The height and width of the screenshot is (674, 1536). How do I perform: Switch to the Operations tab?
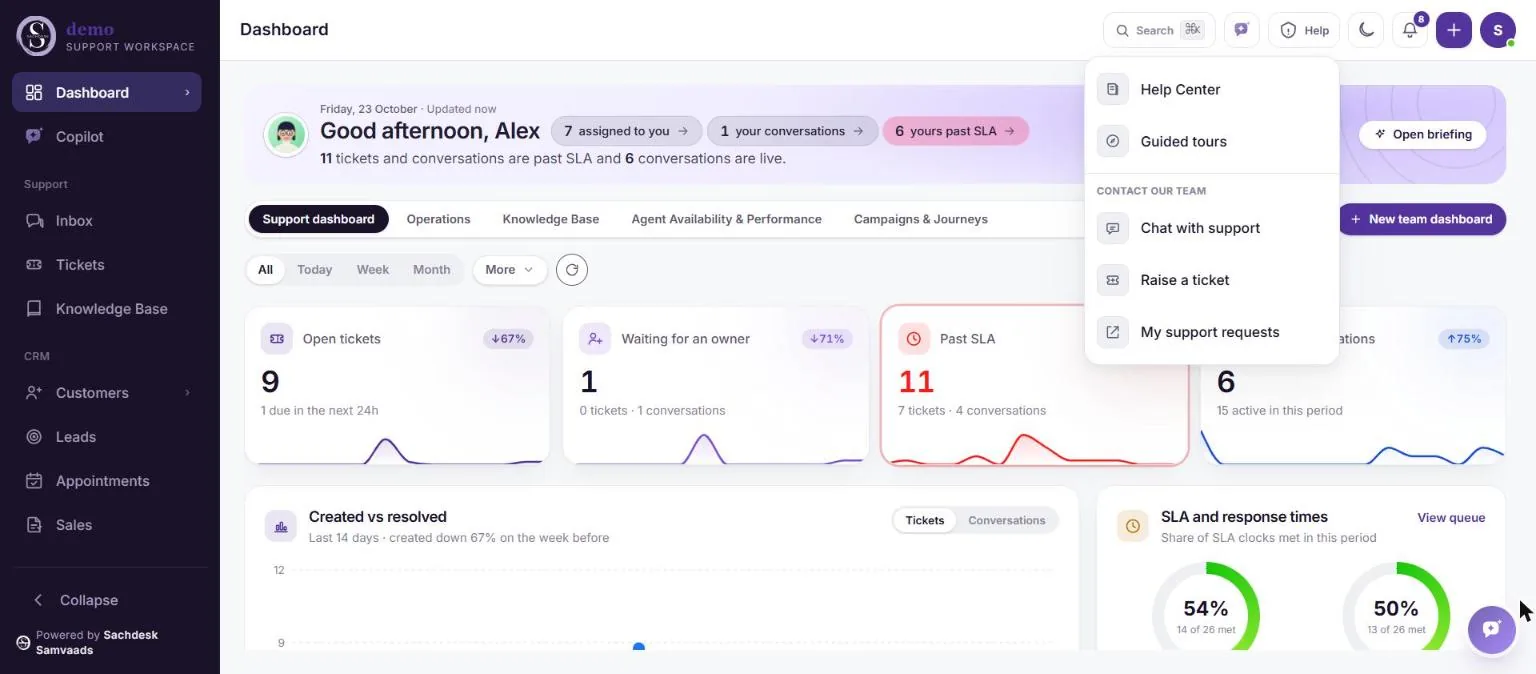438,219
